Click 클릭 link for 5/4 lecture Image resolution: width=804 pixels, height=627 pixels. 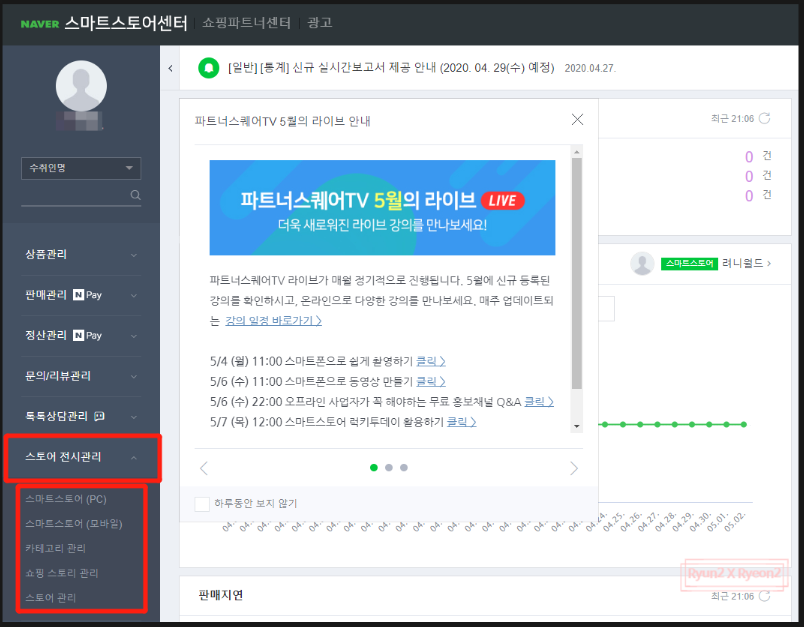[431, 361]
